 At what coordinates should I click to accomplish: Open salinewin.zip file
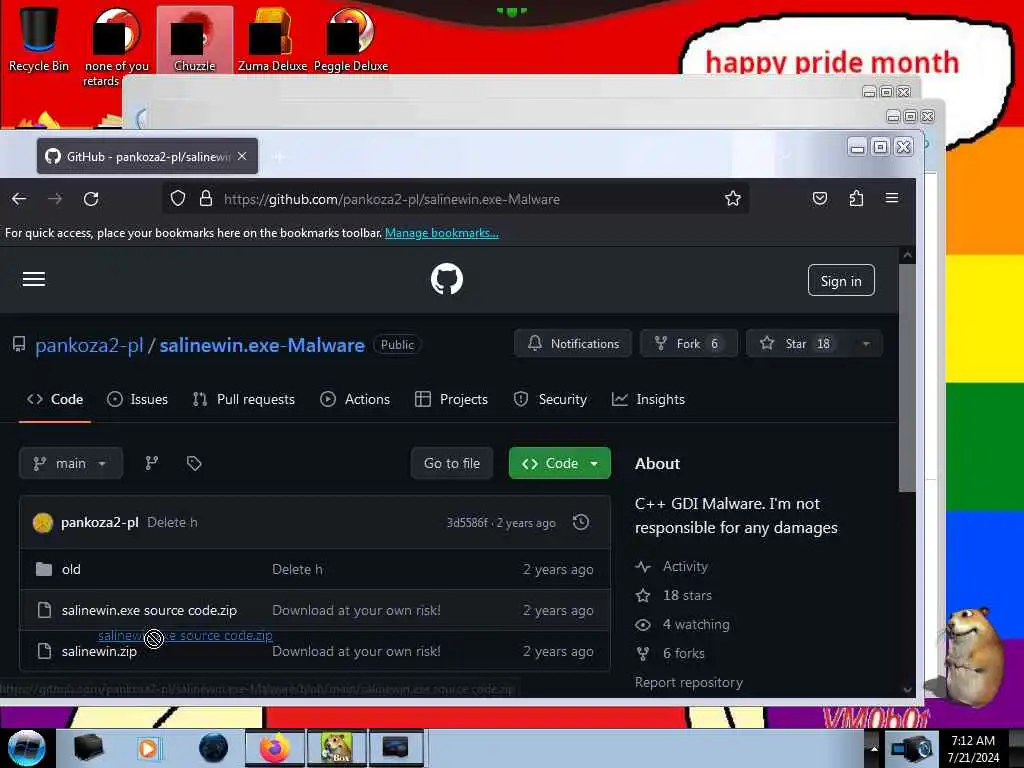(x=99, y=651)
